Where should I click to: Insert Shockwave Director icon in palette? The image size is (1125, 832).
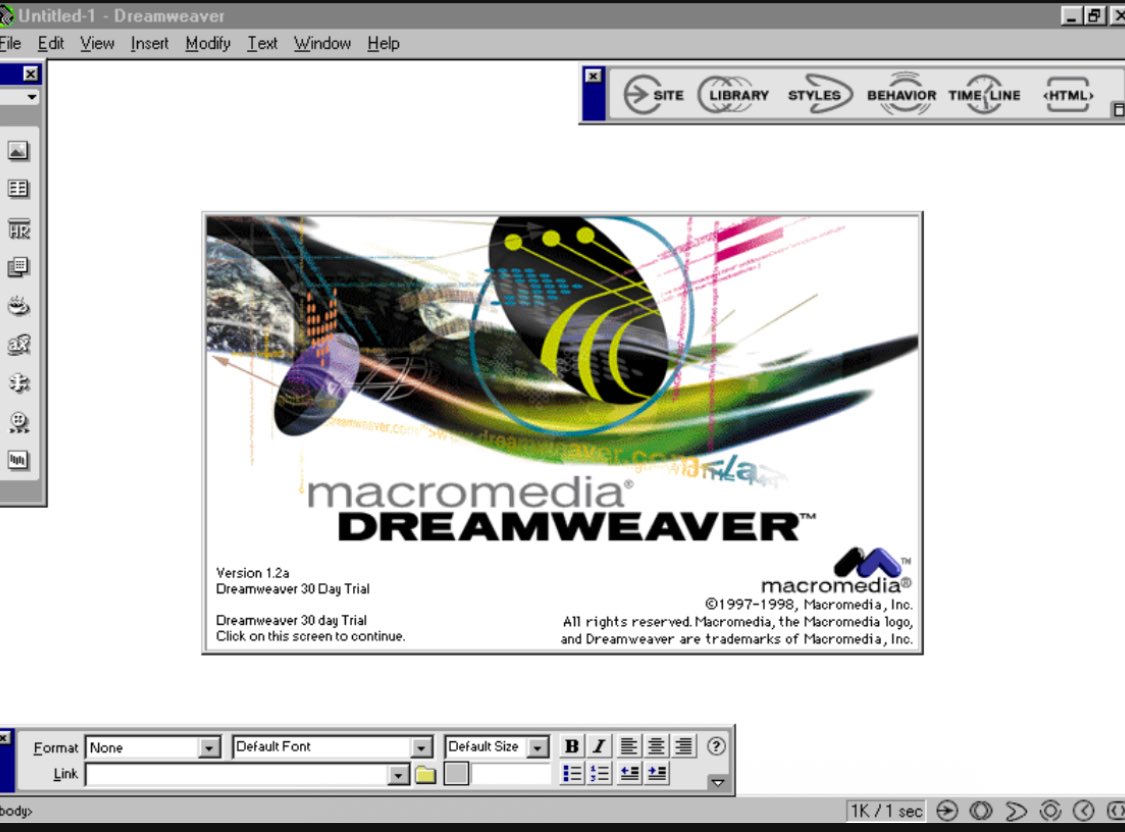(x=18, y=460)
